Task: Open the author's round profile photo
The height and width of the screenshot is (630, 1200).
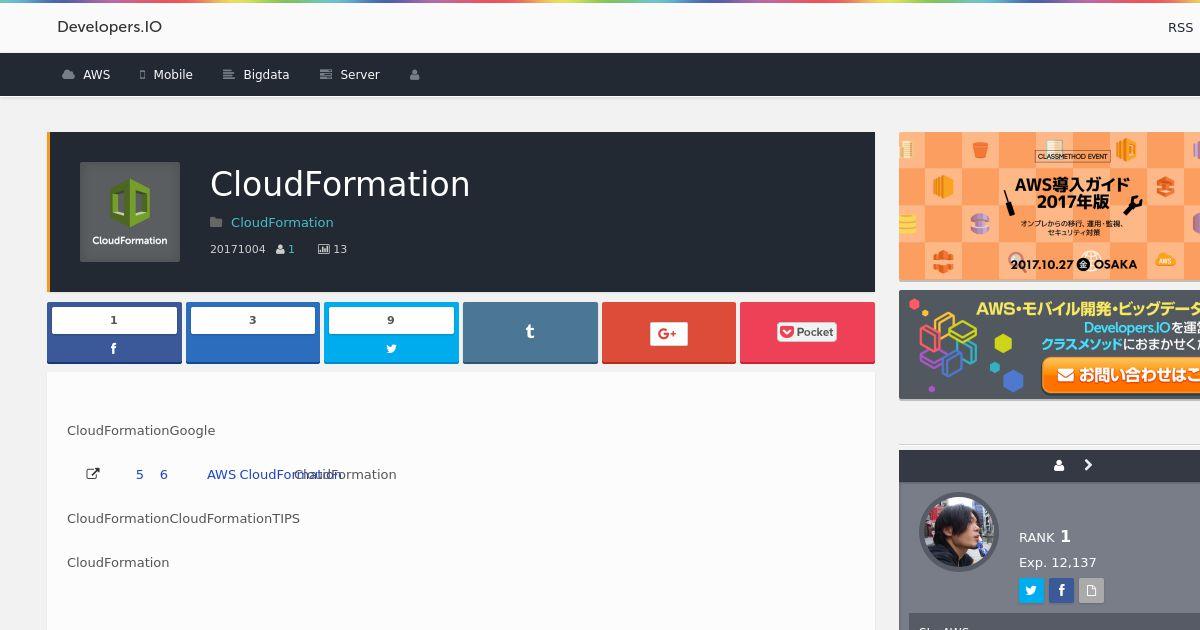Action: (959, 531)
